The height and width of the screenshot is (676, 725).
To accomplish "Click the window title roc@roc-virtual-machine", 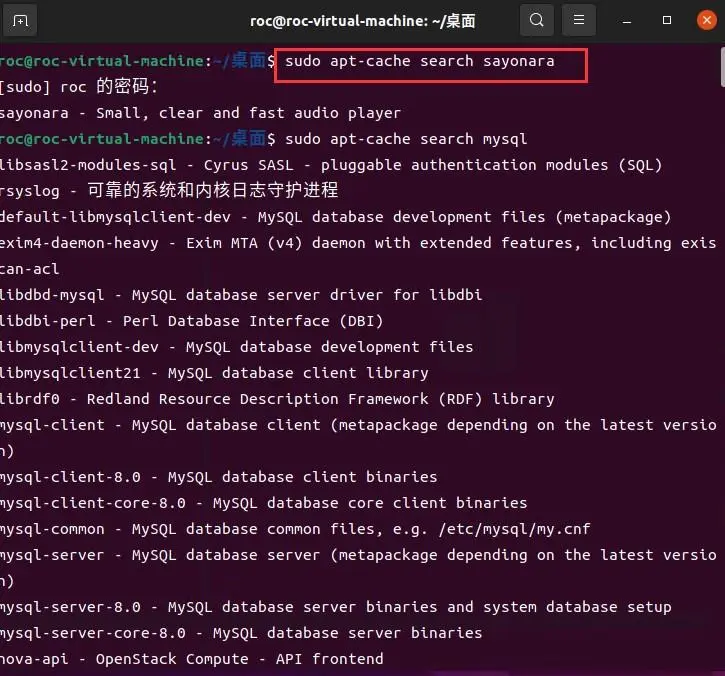I will [x=362, y=20].
